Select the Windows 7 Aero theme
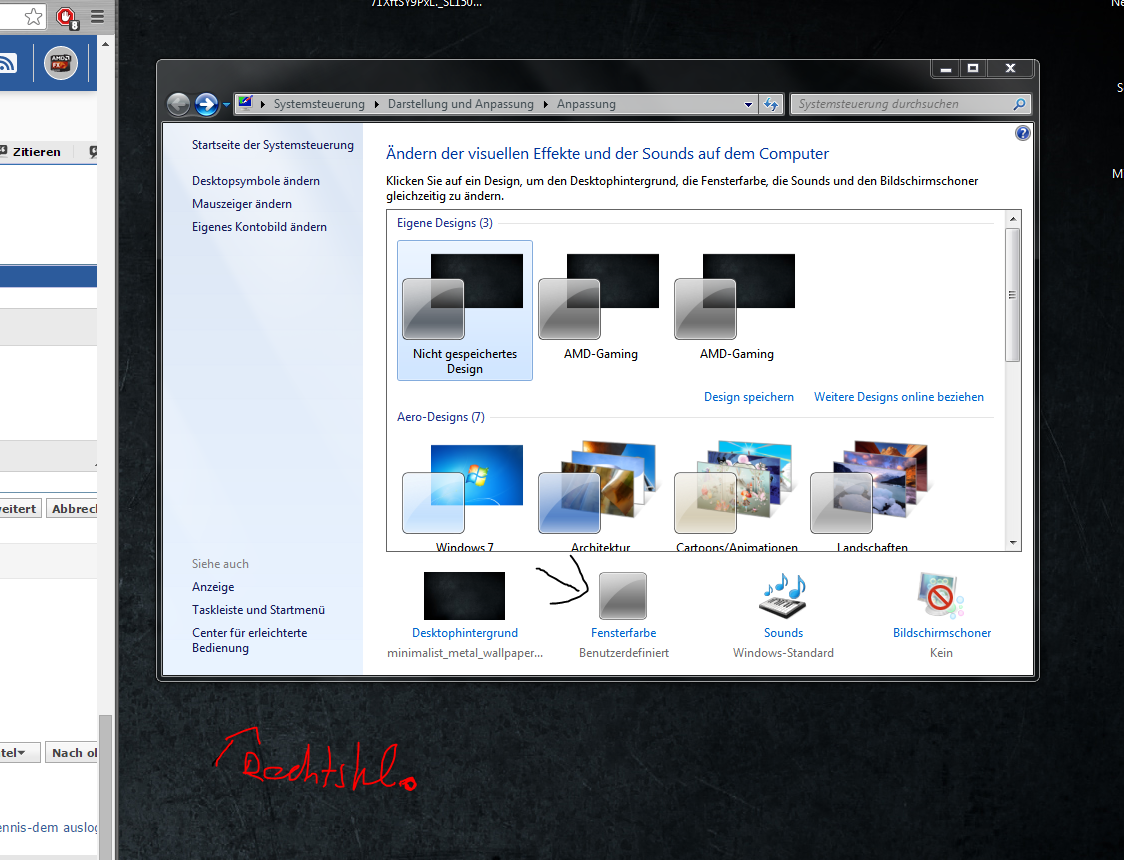 465,496
